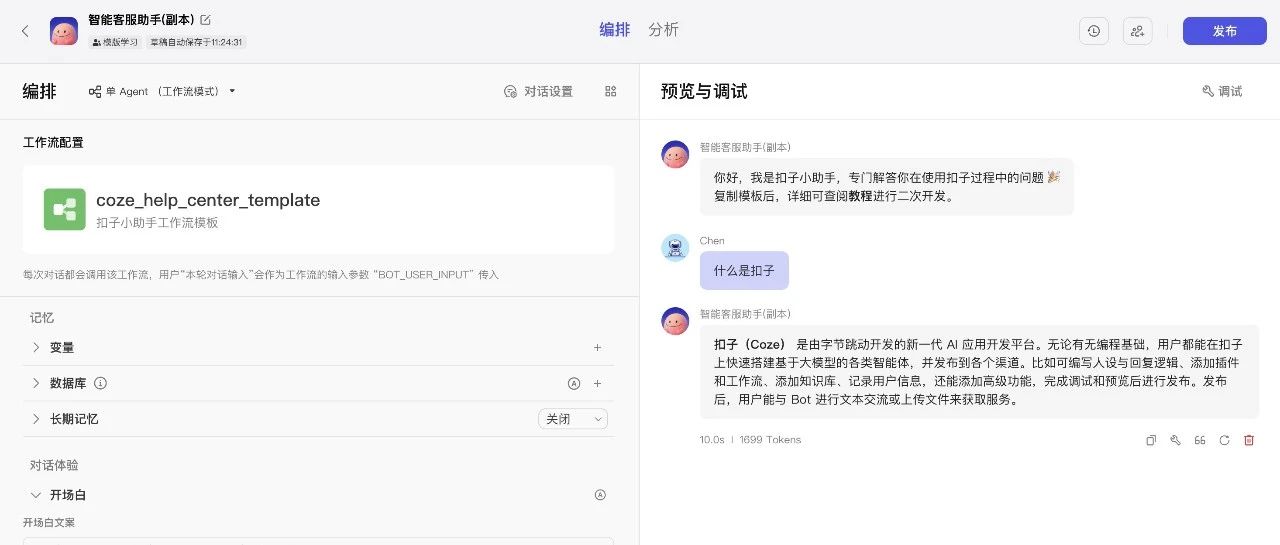Viewport: 1280px width, 545px height.
Task: Show the 数据库 info tooltip icon
Action: pos(100,383)
